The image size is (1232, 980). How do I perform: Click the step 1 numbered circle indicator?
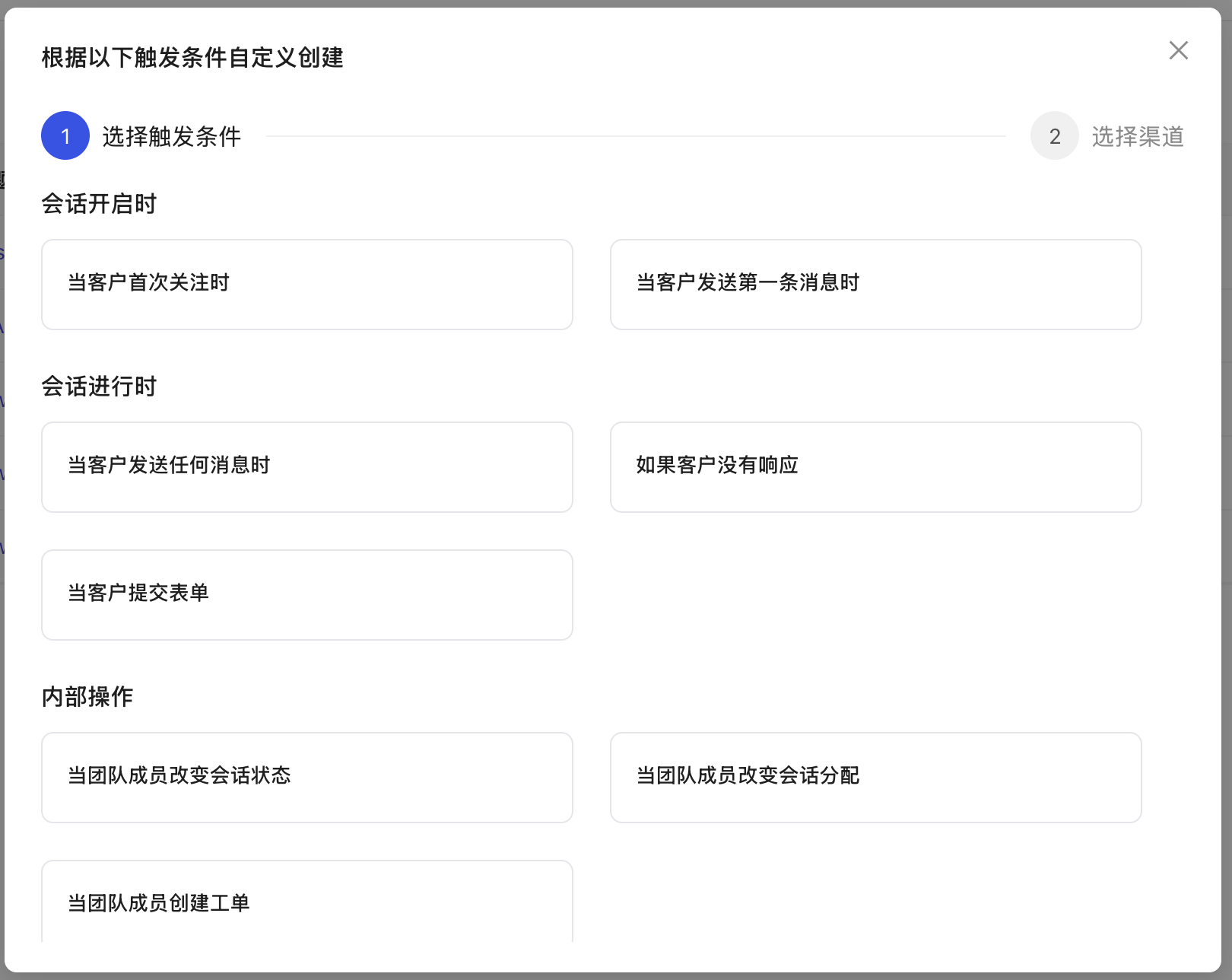pyautogui.click(x=65, y=135)
